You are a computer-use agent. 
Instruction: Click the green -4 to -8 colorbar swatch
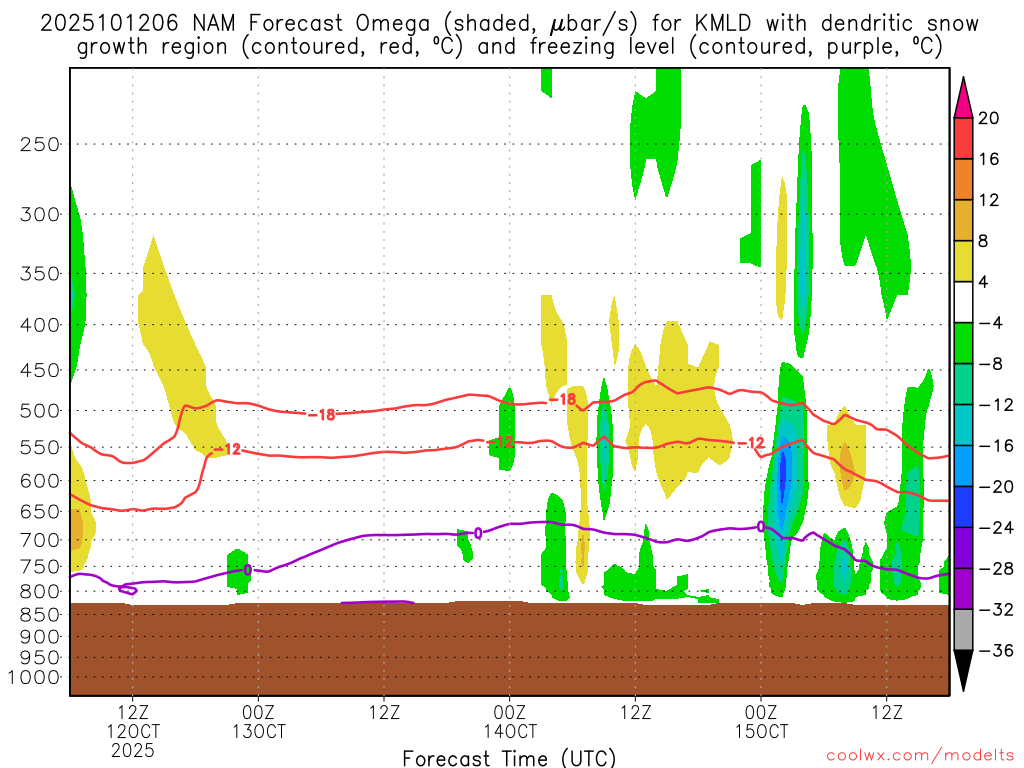[x=963, y=344]
